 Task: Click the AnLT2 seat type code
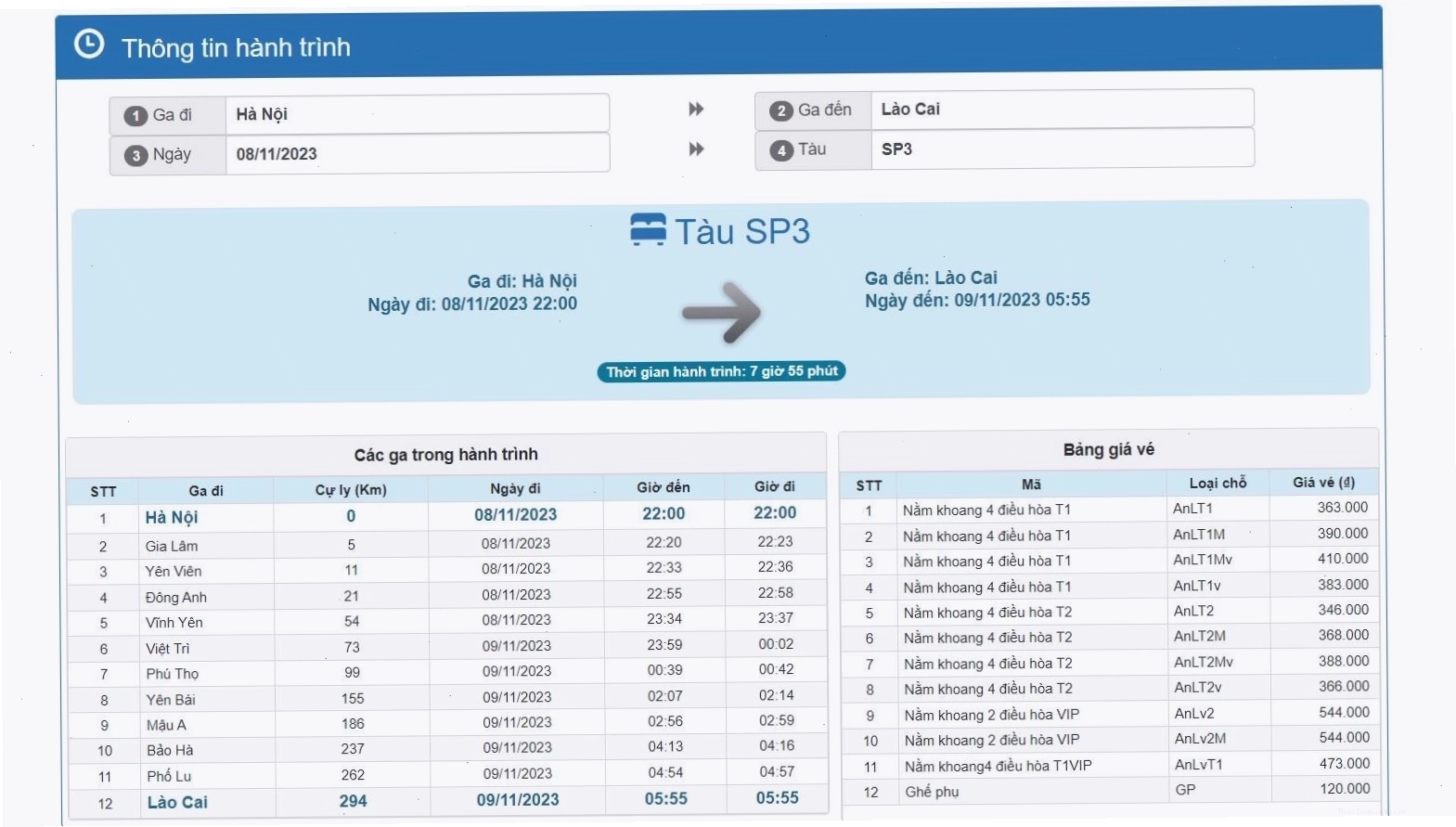[1193, 611]
